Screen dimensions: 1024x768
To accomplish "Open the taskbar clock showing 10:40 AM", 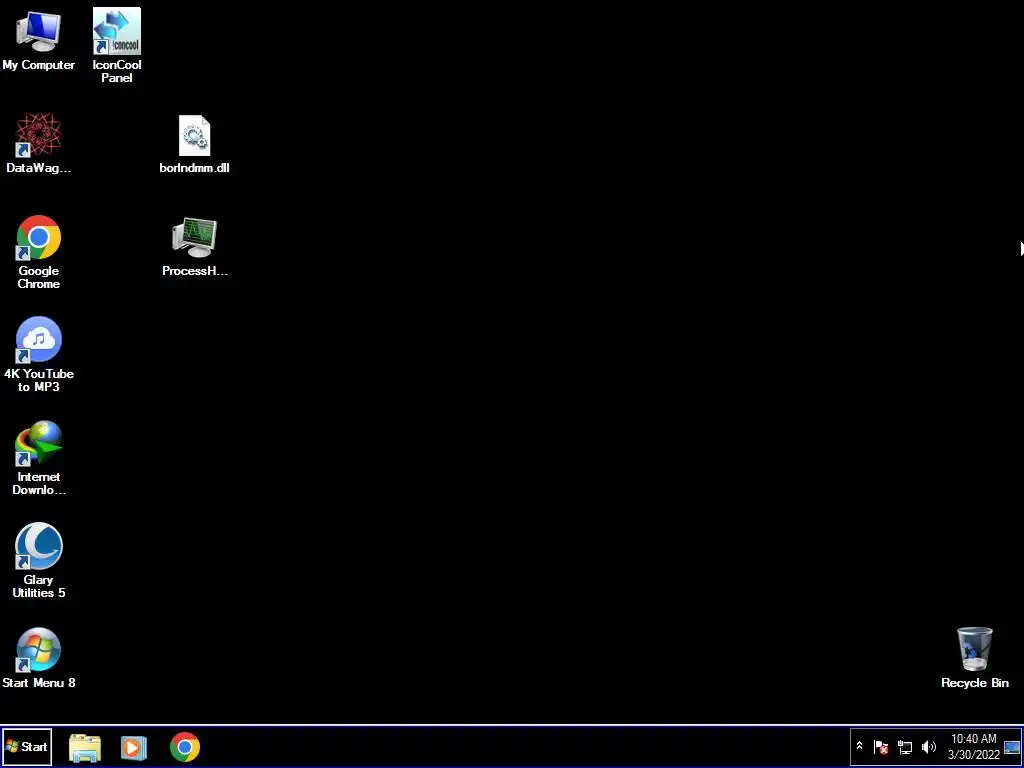I will click(x=974, y=746).
